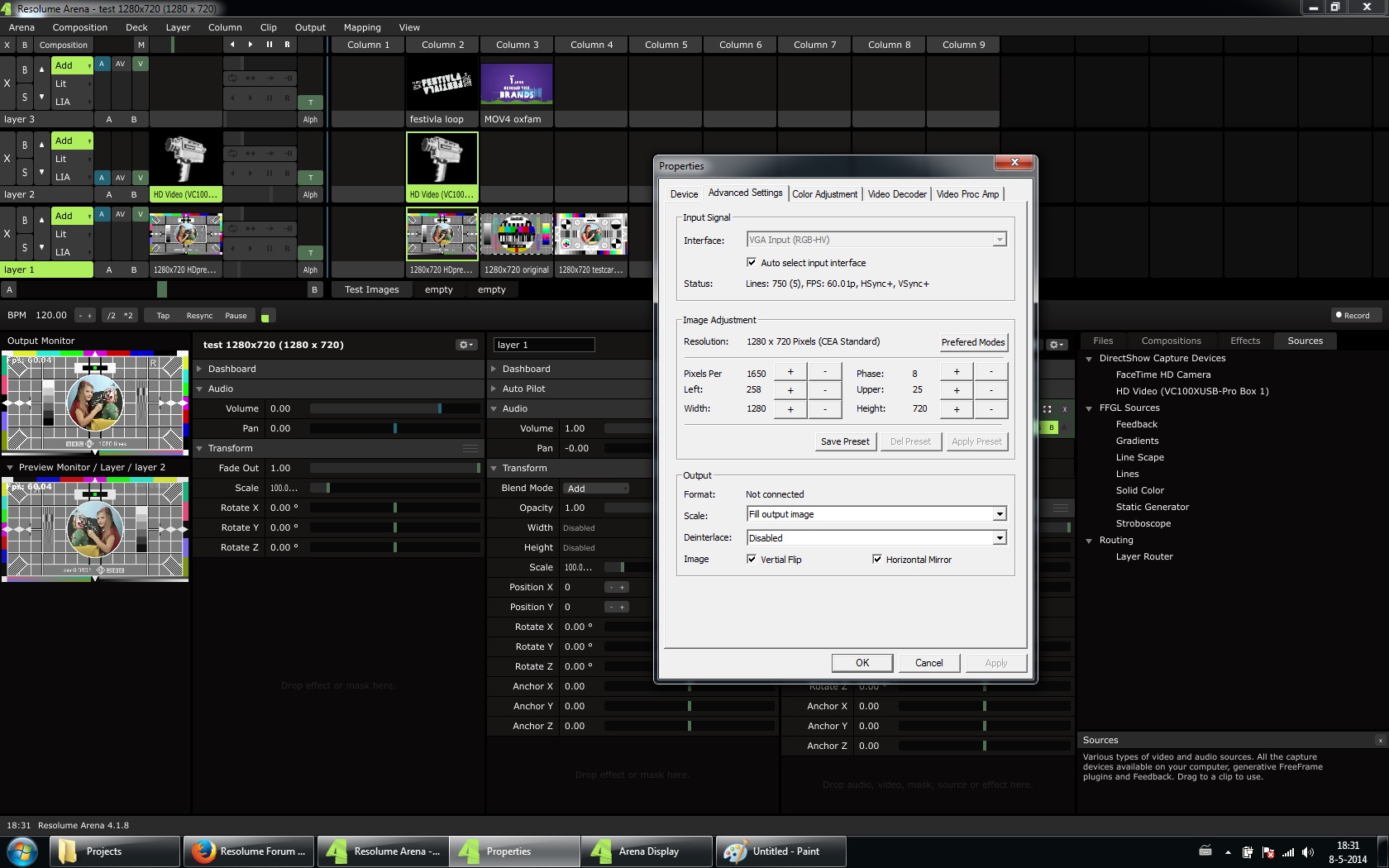
Task: Uncheck the Vertial Flip checkbox
Action: tap(752, 560)
